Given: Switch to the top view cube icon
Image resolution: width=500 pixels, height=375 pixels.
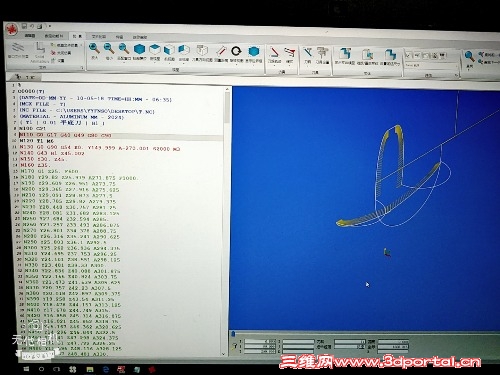Looking at the screenshot, I should (155, 50).
